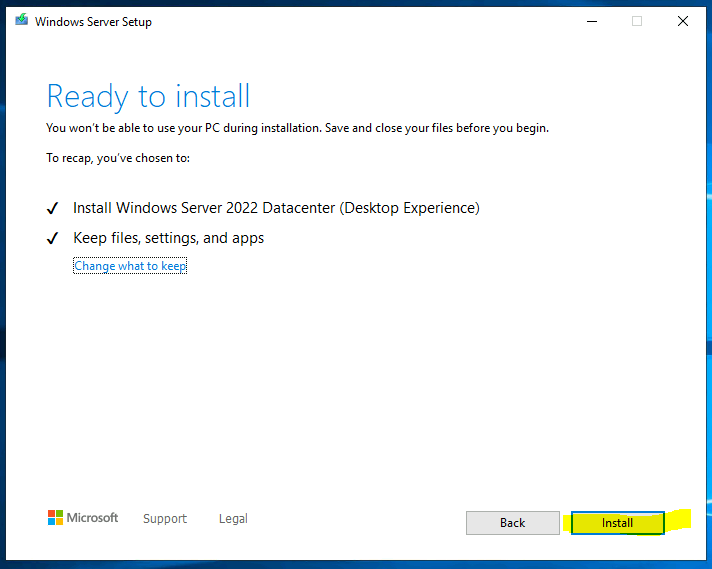712x569 pixels.
Task: Click the Windows Server Setup title icon
Action: [21, 20]
